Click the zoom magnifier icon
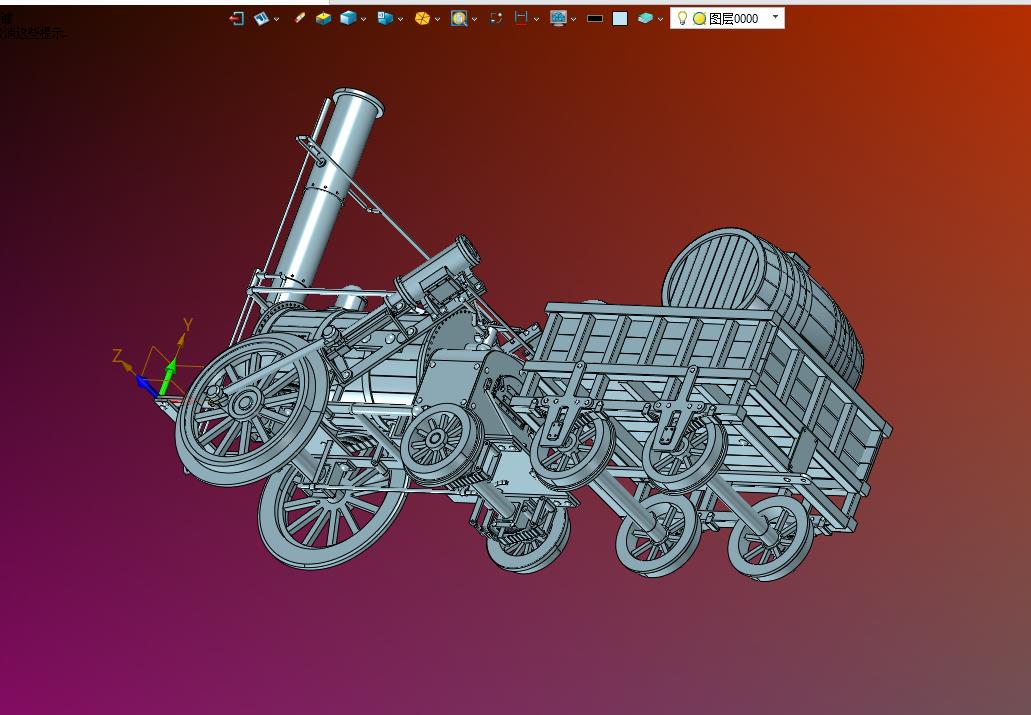1031x715 pixels. click(459, 18)
